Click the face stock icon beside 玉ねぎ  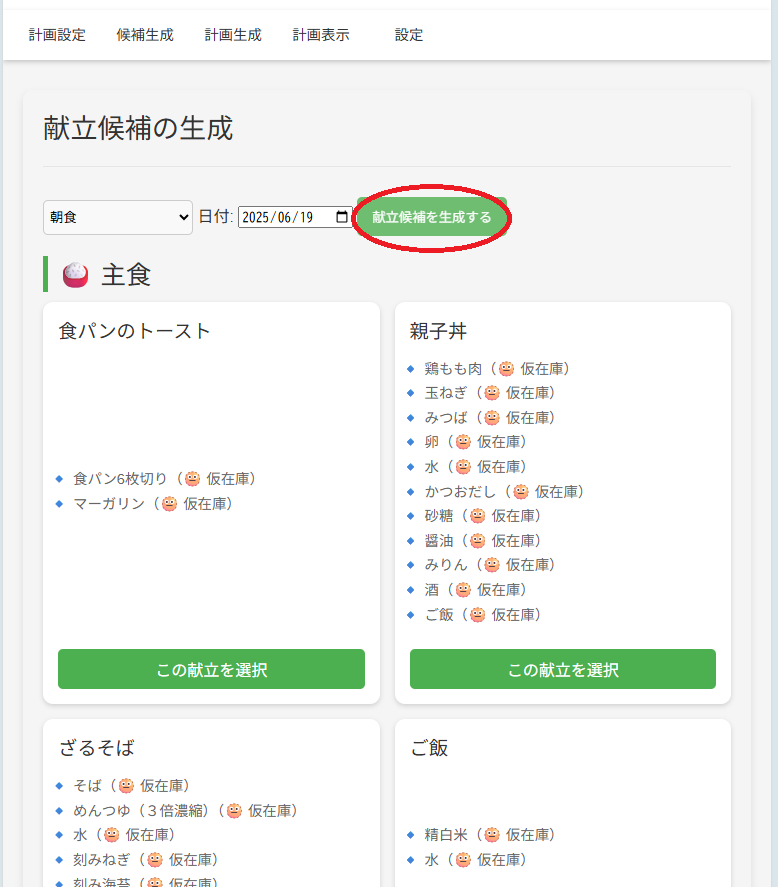pos(492,393)
